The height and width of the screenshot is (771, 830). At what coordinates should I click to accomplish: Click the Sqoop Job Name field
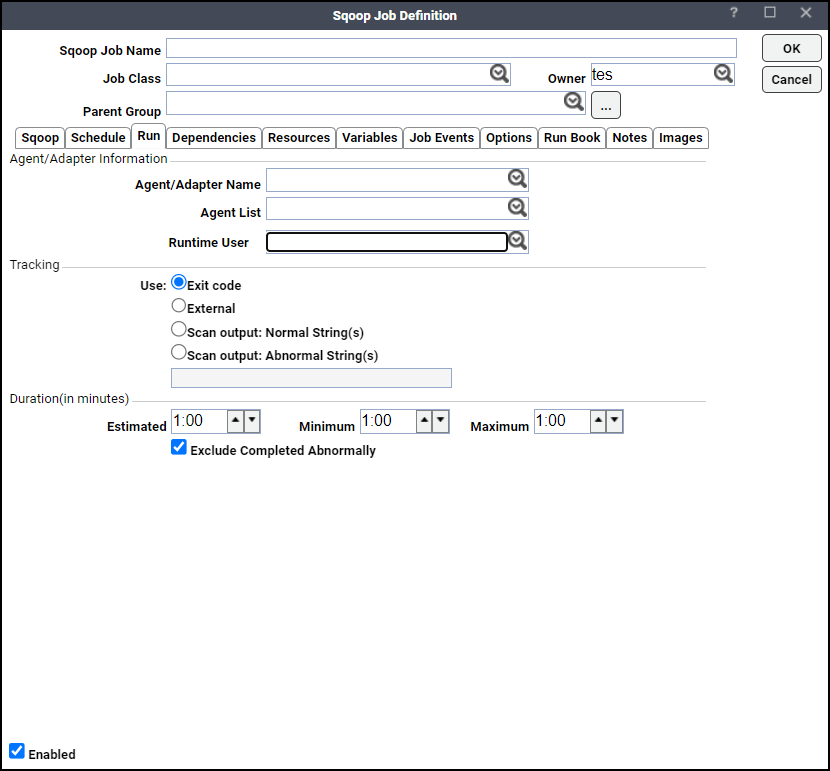(x=452, y=48)
